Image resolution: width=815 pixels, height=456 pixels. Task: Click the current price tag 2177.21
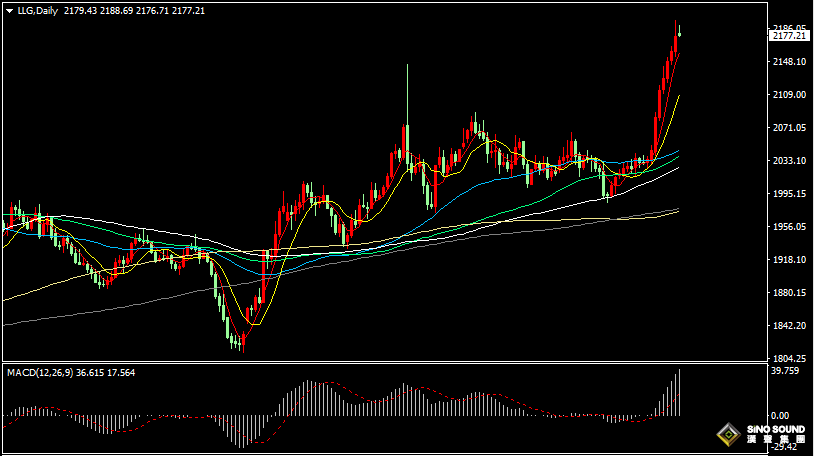click(790, 35)
